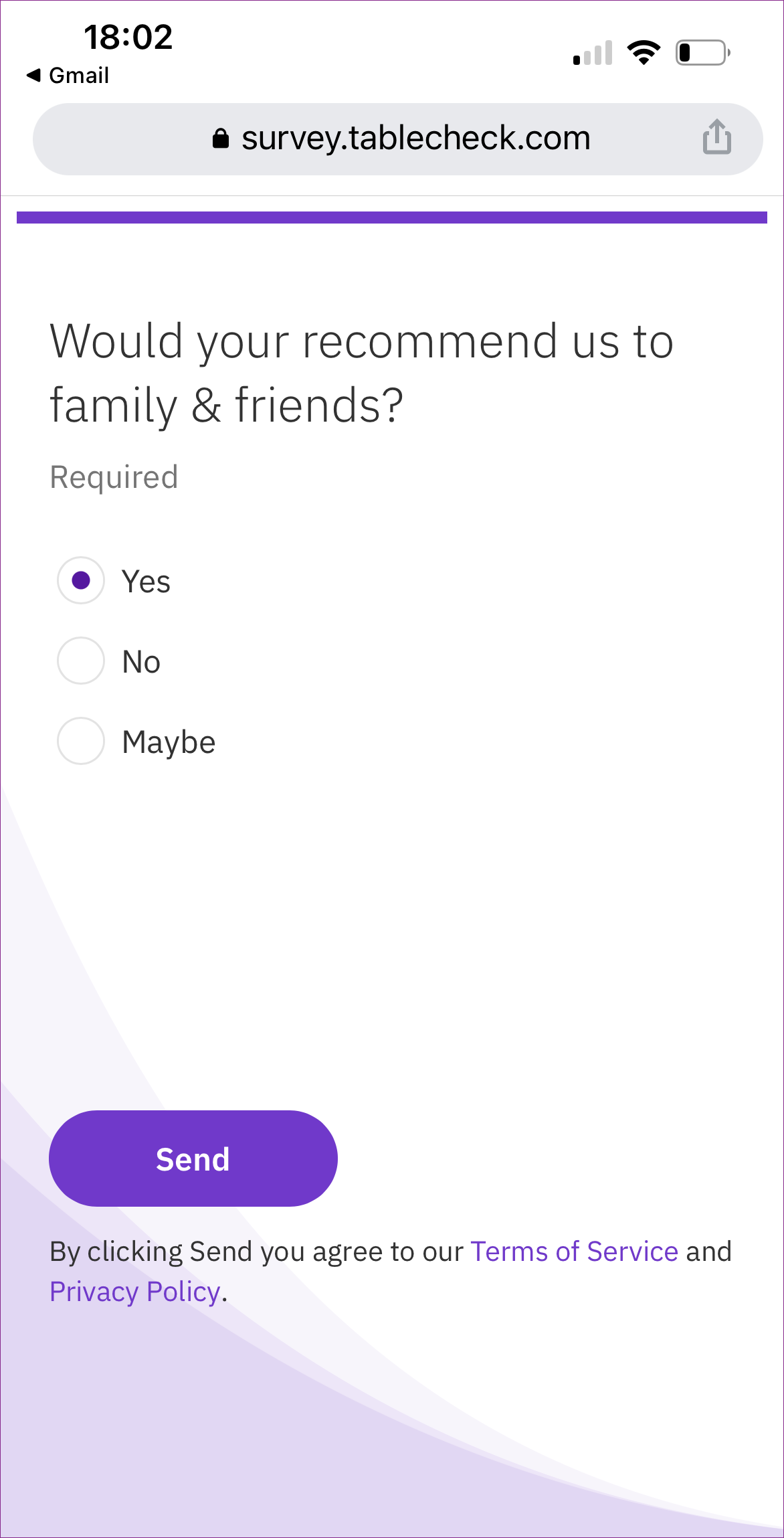The height and width of the screenshot is (1538, 784).
Task: Click the Yes option label
Action: [146, 581]
